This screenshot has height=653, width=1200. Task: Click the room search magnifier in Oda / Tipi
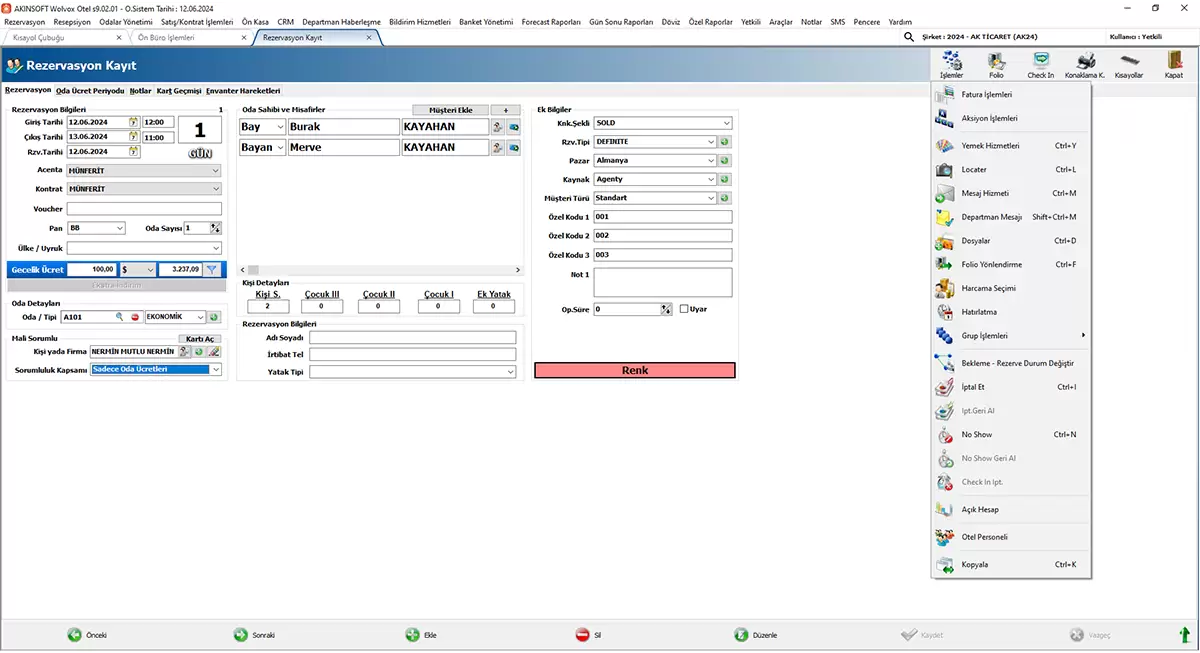(120, 317)
